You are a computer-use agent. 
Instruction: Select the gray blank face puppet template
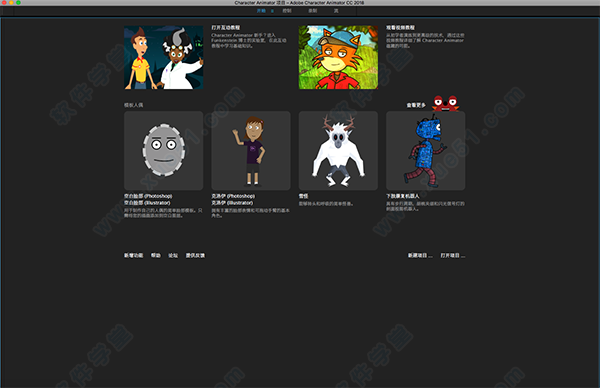click(x=163, y=150)
